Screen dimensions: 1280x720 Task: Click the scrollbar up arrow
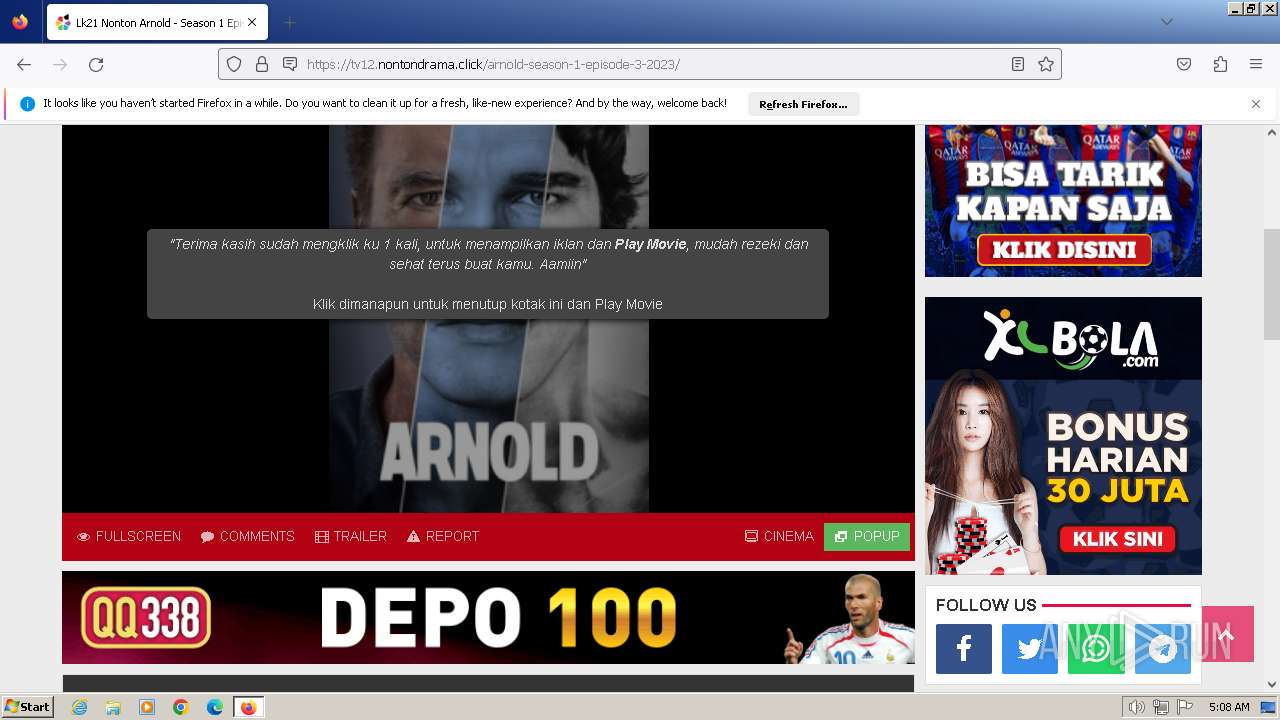point(1272,132)
